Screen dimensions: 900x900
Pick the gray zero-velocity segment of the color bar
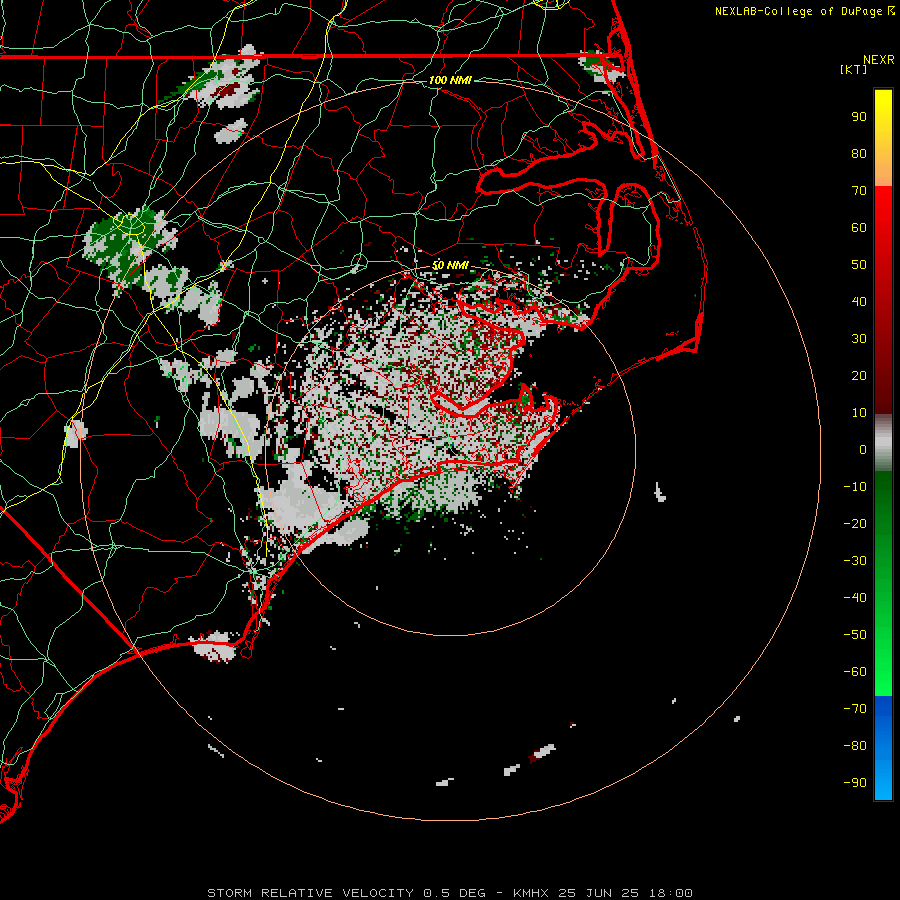(883, 443)
